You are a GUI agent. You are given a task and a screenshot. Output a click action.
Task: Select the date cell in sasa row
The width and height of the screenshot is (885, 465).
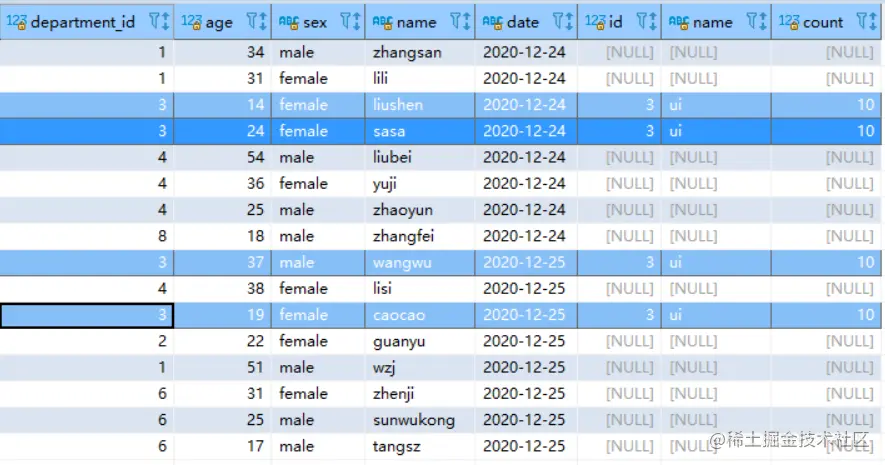click(526, 131)
